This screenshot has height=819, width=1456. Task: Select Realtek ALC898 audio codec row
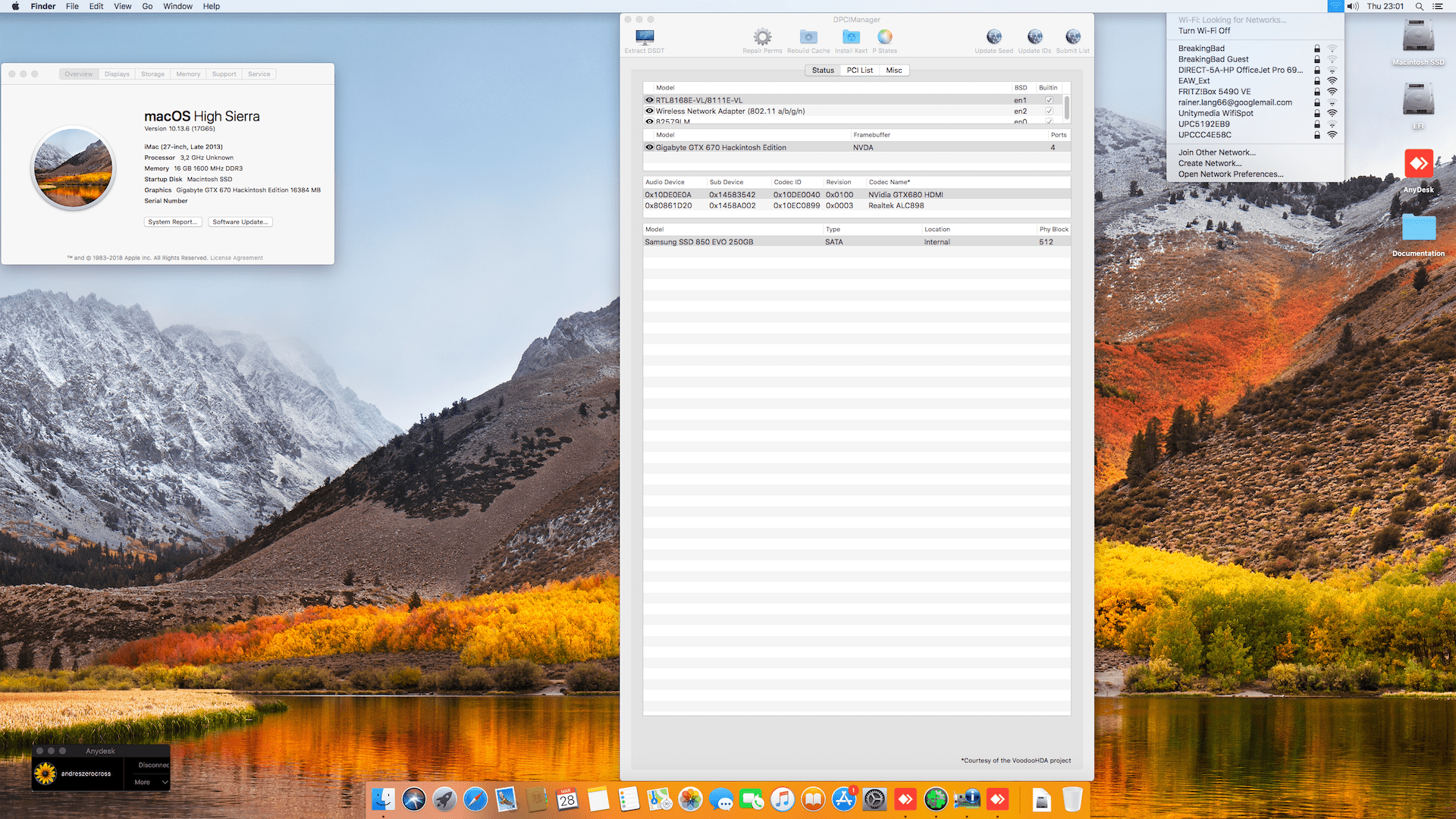(856, 206)
